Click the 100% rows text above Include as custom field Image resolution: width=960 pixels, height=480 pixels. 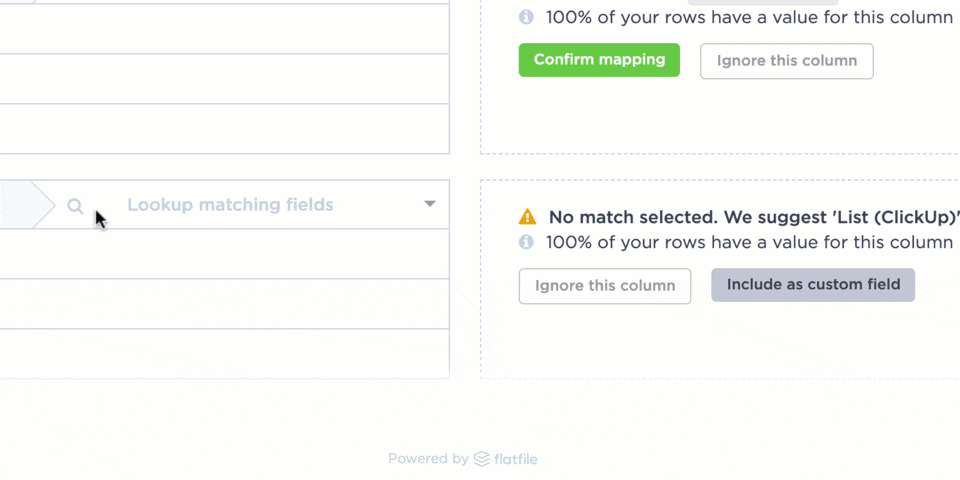(748, 242)
